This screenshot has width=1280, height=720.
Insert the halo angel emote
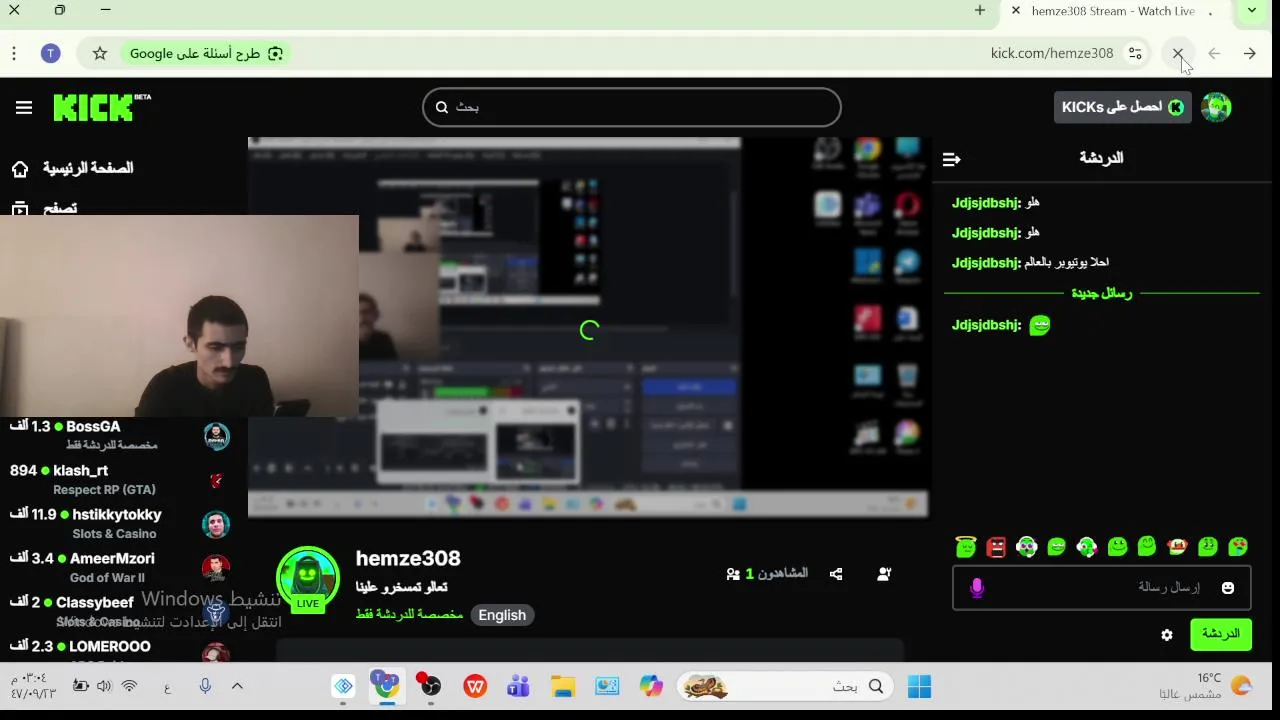pyautogui.click(x=966, y=546)
